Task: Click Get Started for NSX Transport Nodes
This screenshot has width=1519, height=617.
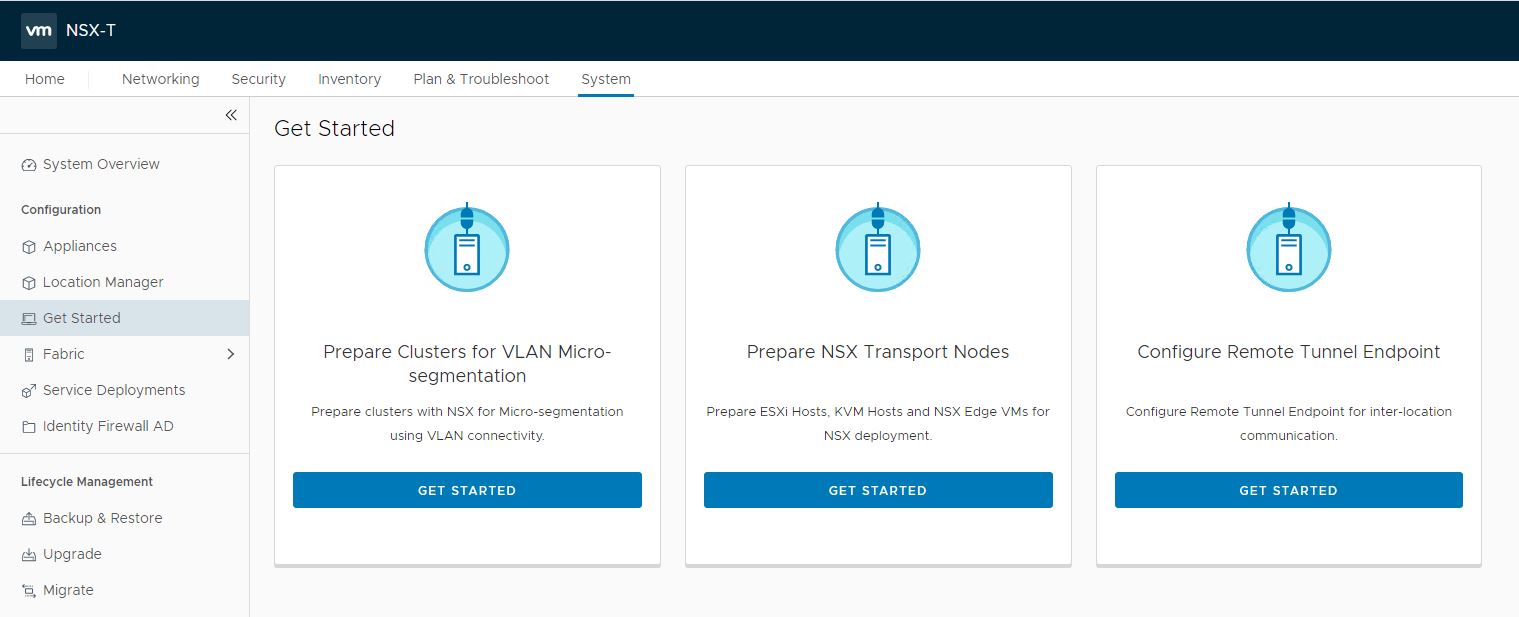Action: pos(878,490)
